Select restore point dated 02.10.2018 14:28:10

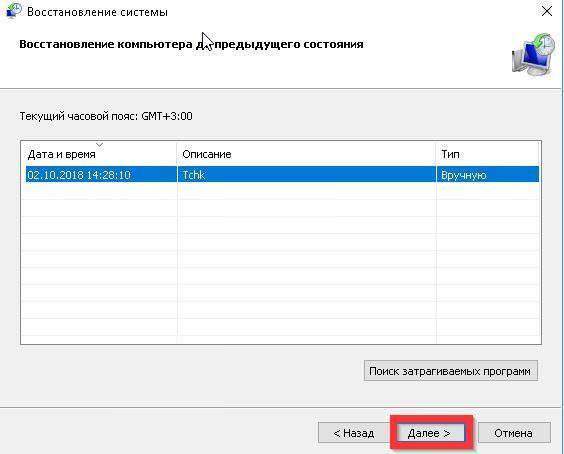coord(79,175)
